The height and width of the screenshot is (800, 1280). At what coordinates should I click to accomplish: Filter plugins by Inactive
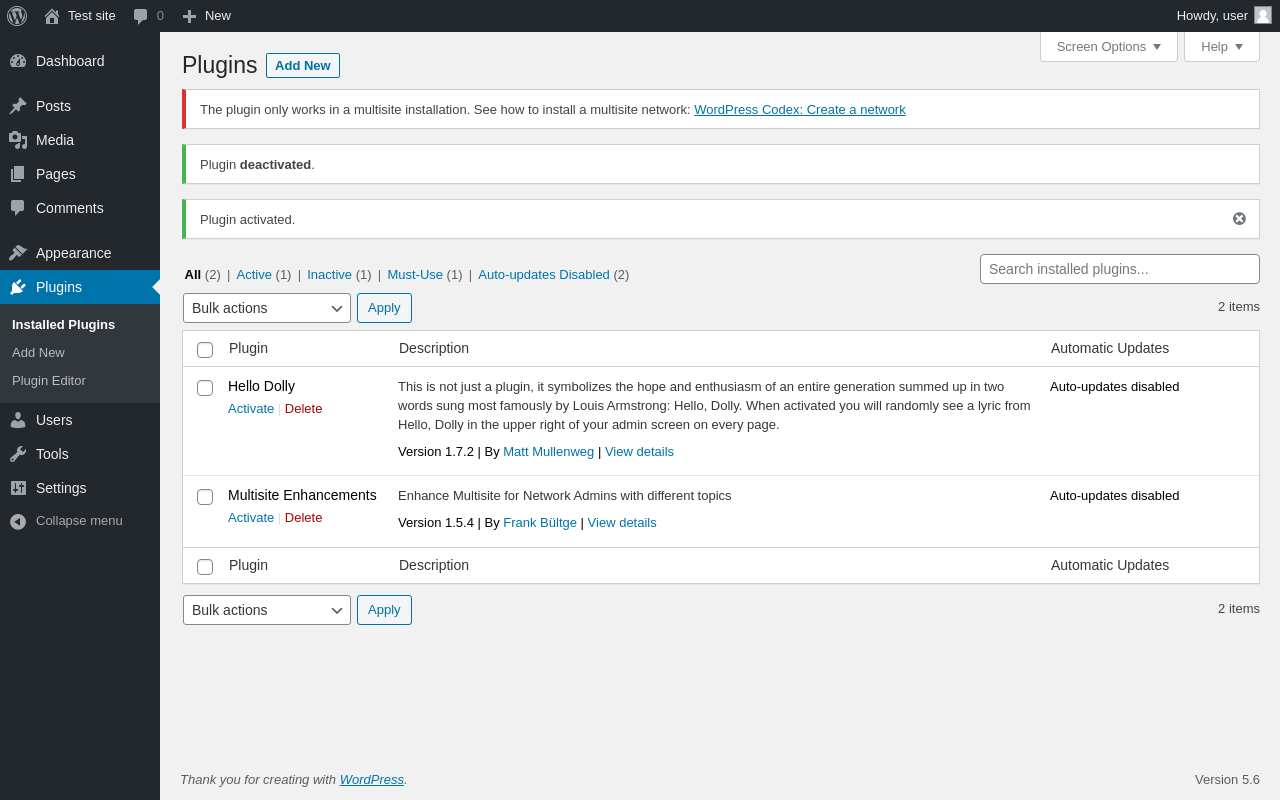pos(329,274)
